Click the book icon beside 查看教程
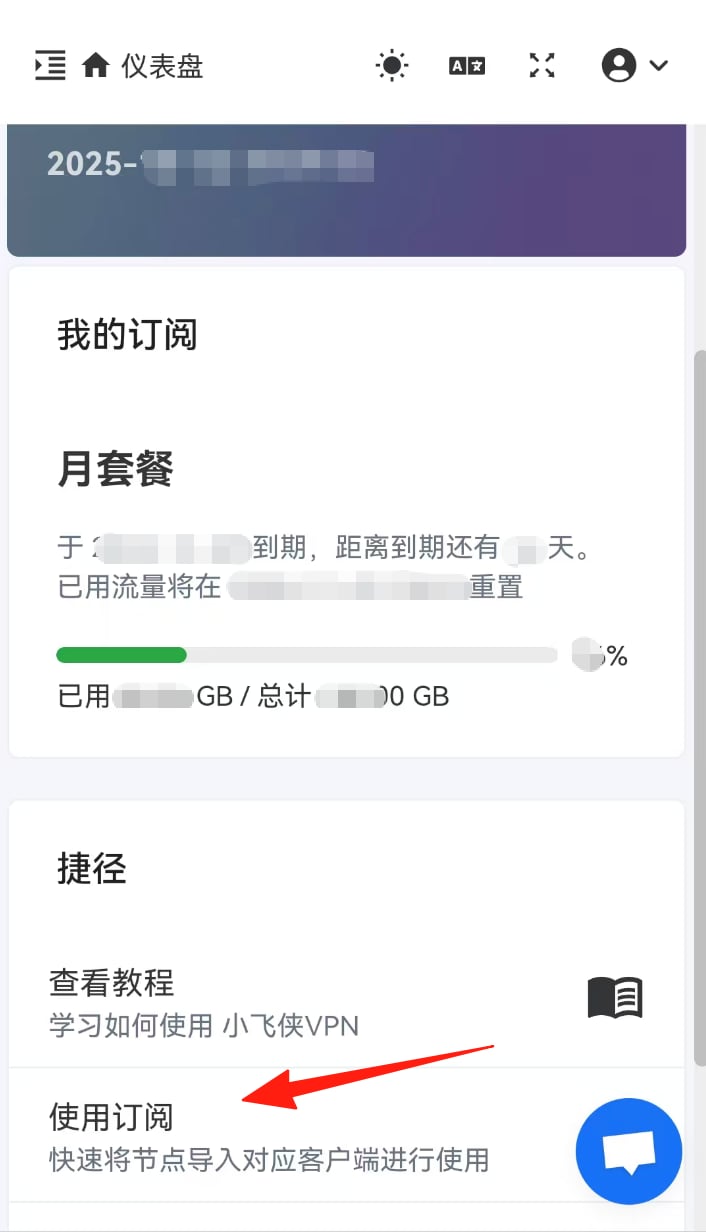706x1232 pixels. [x=614, y=997]
